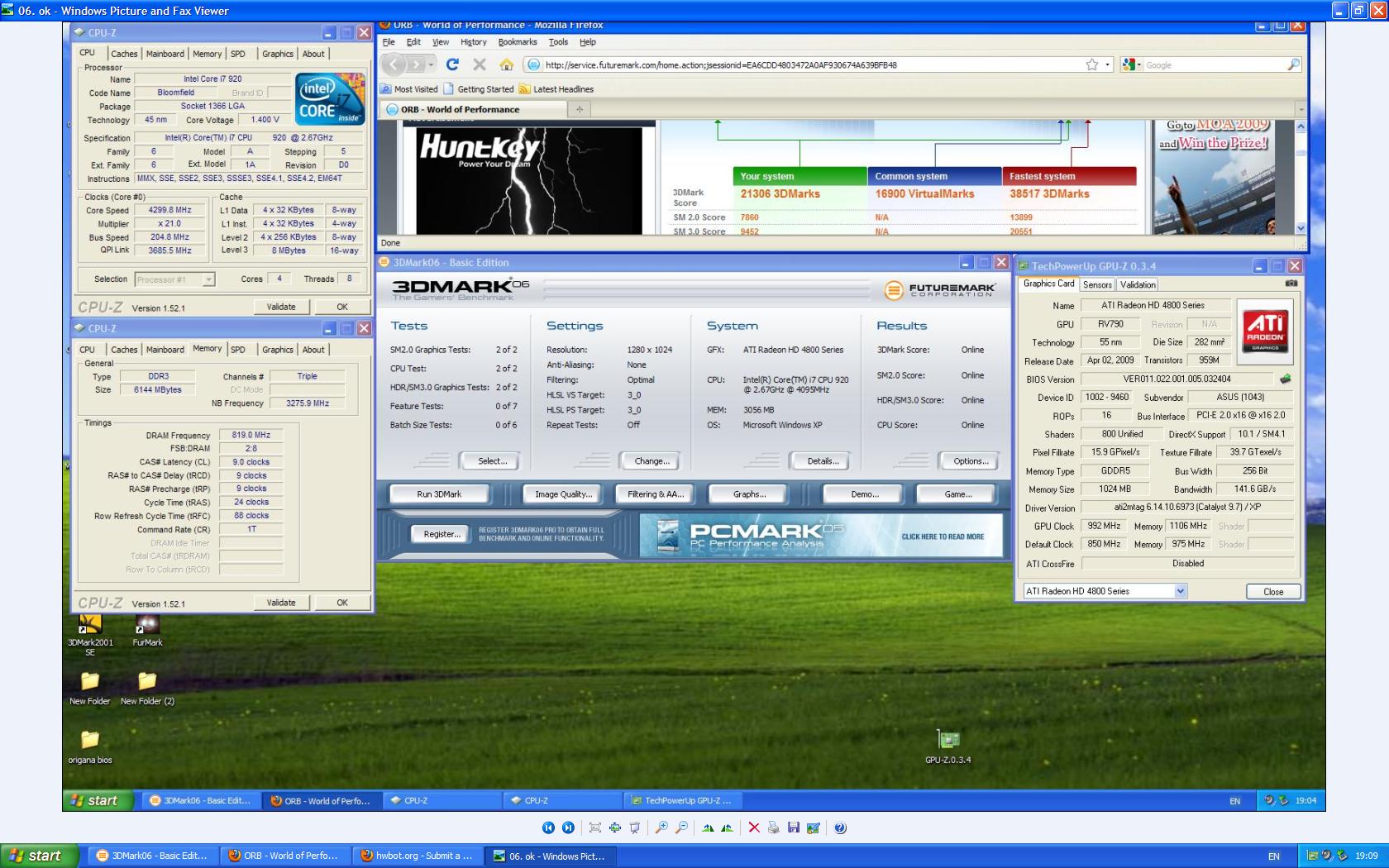This screenshot has width=1389, height=868.
Task: Click the Firefox URL address field
Action: [819, 64]
